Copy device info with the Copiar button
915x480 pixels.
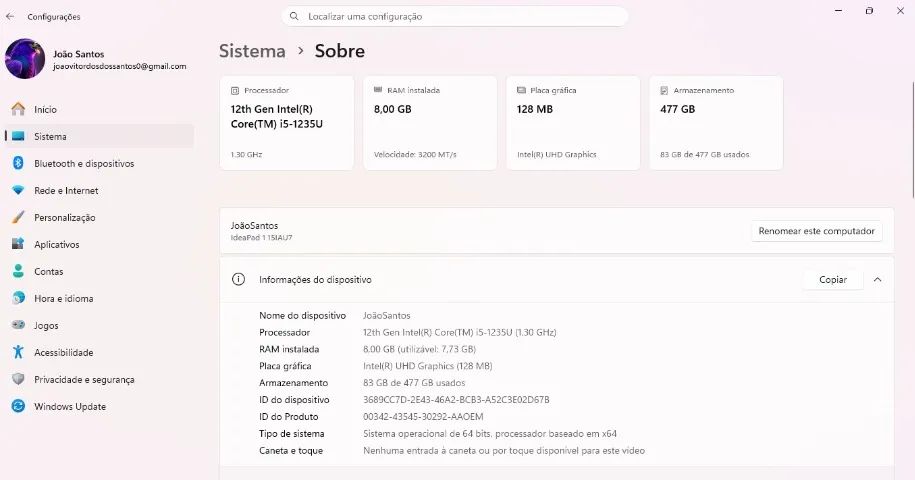pyautogui.click(x=833, y=280)
